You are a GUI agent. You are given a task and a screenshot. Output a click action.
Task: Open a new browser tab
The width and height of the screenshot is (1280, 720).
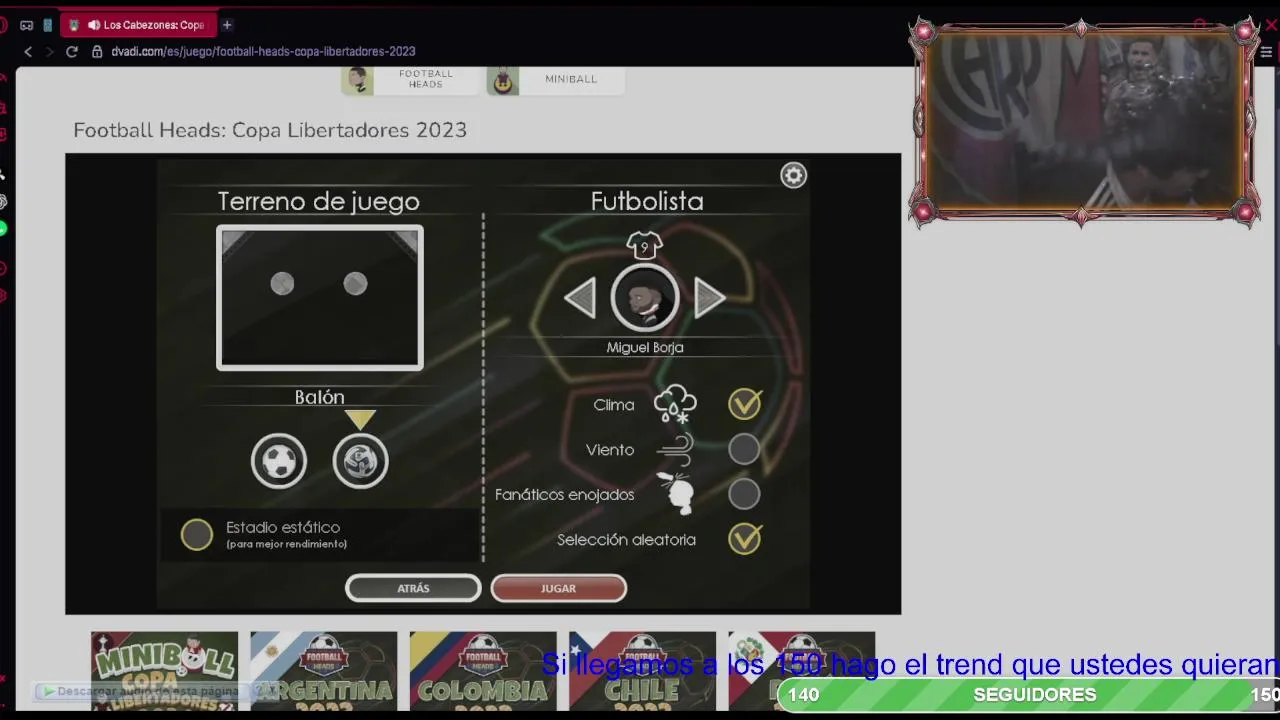click(227, 25)
